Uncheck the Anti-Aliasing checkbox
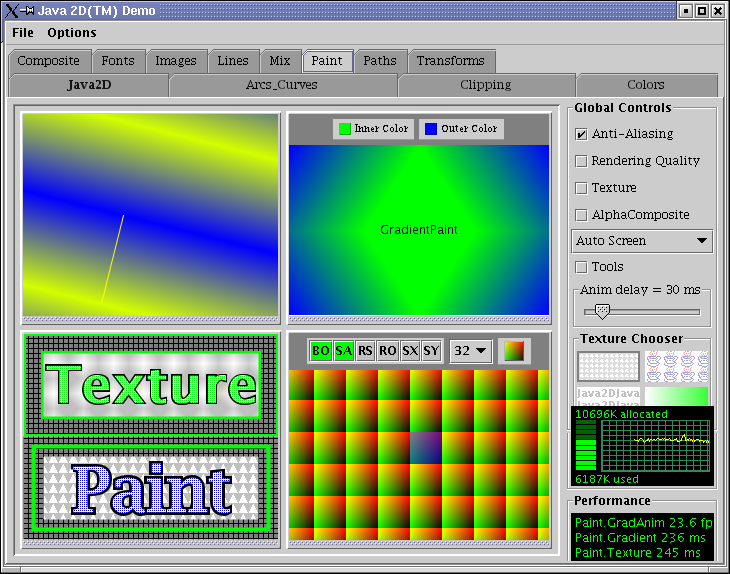Image resolution: width=730 pixels, height=574 pixels. (582, 134)
